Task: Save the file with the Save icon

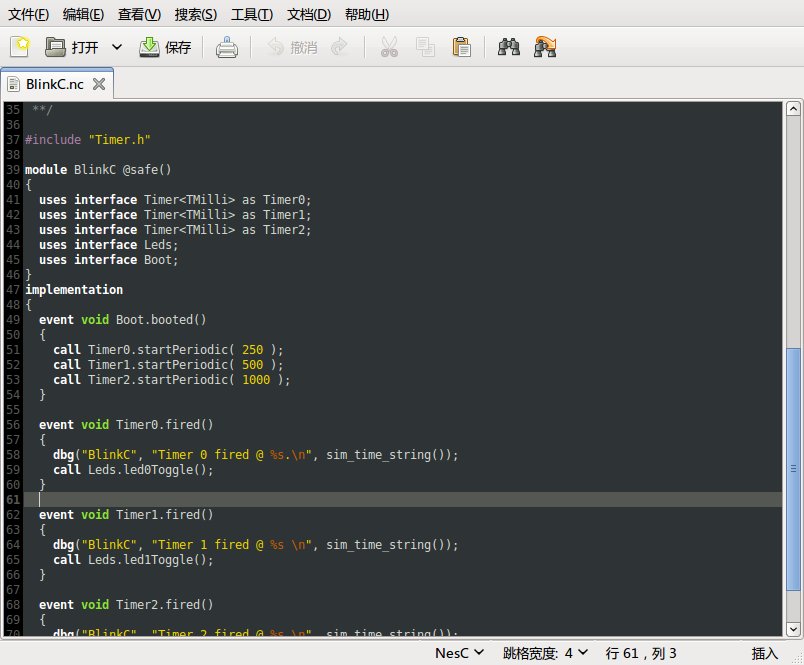Action: click(x=148, y=47)
